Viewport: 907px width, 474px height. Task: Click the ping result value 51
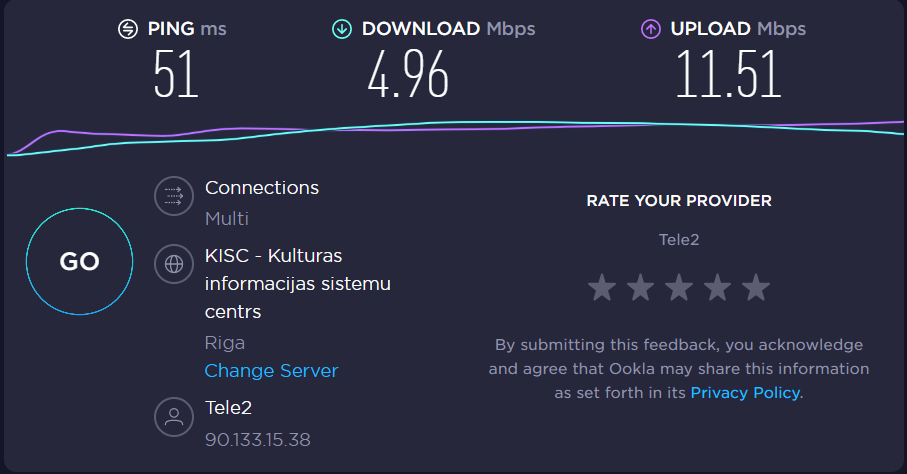176,74
